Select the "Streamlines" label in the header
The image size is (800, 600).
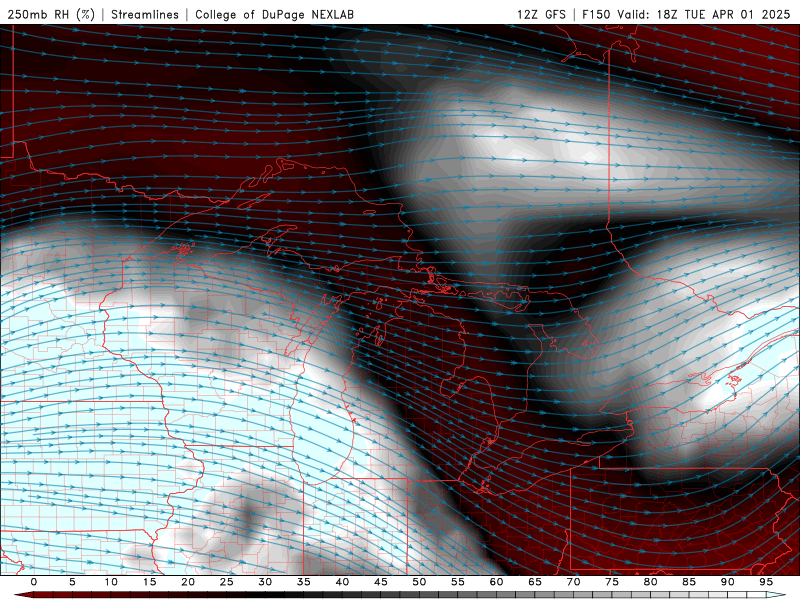pyautogui.click(x=145, y=14)
